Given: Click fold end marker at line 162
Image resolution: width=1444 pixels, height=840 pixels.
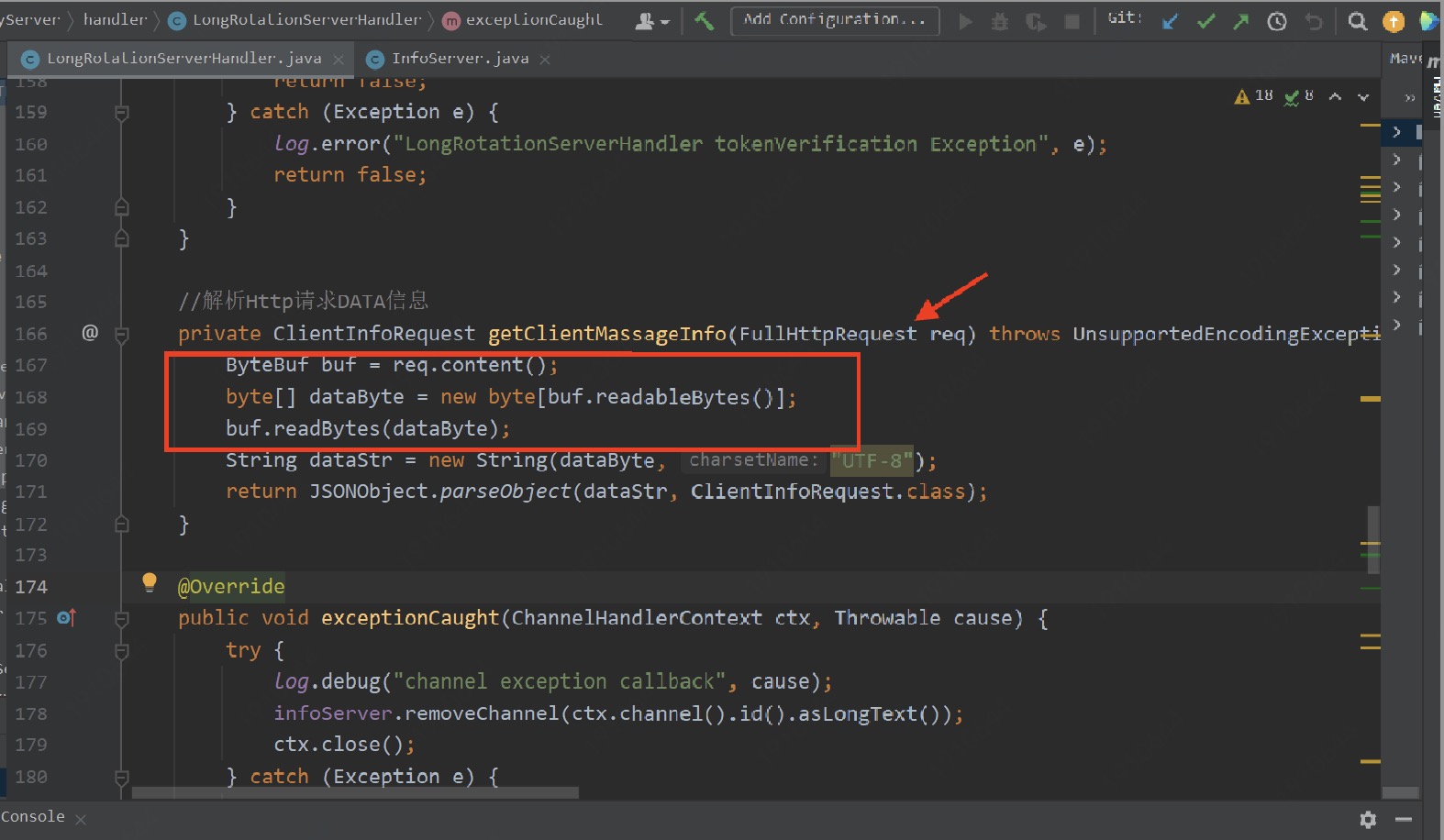Looking at the screenshot, I should [x=121, y=208].
